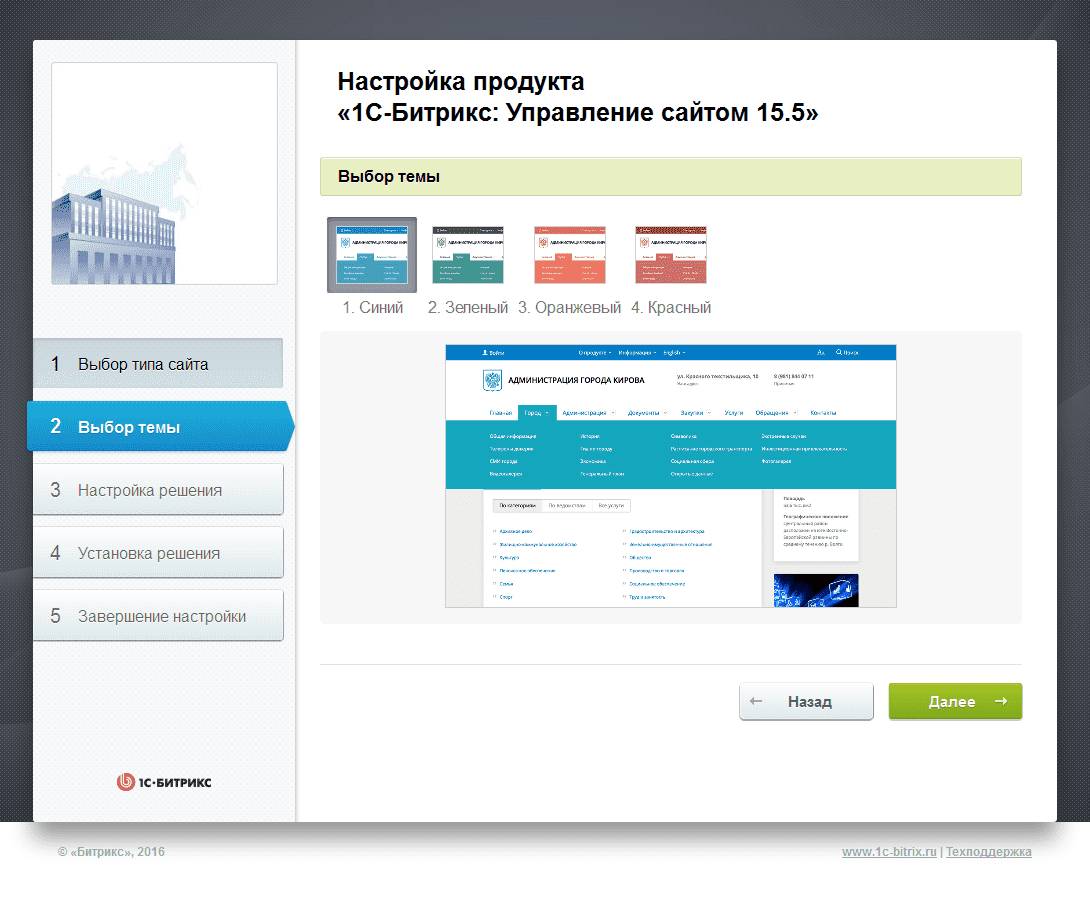Pick the orange theme thumbnail
Viewport: 1090px width, 912px height.
click(x=569, y=254)
